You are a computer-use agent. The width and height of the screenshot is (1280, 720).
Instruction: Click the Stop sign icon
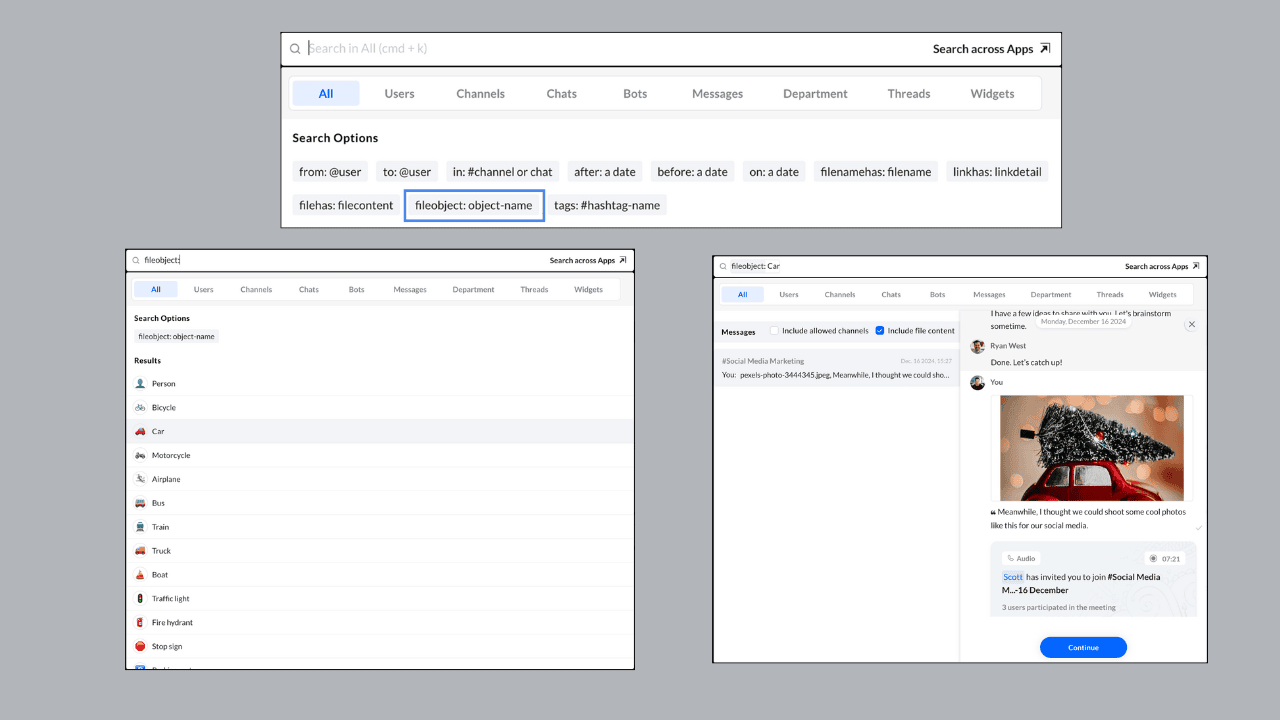(140, 647)
